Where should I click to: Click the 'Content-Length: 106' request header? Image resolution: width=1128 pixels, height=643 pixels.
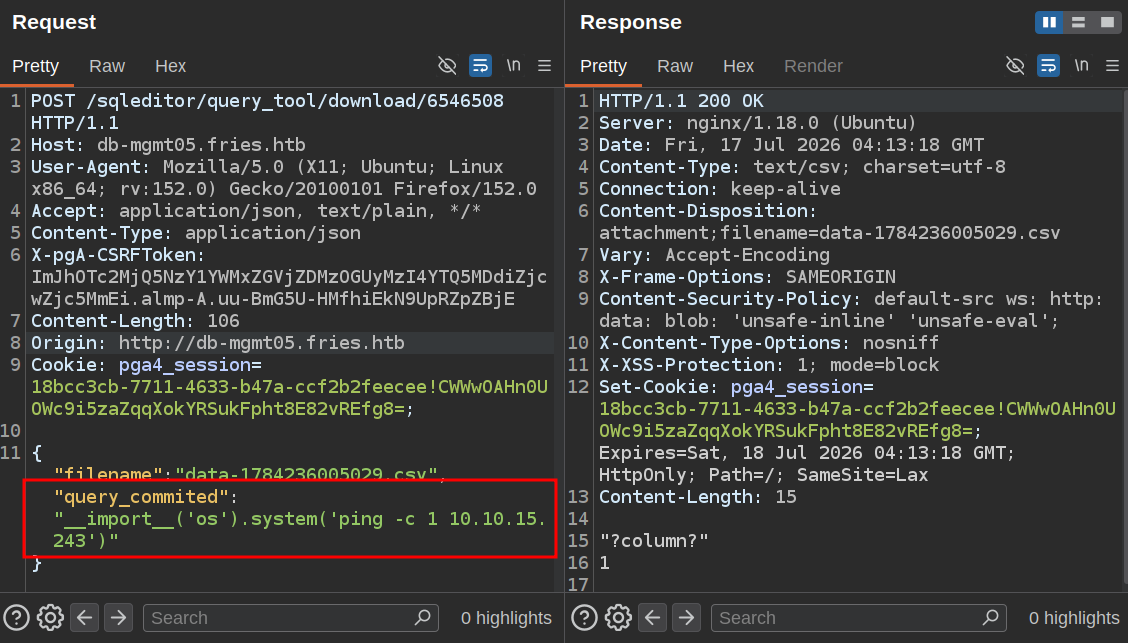click(x=135, y=321)
